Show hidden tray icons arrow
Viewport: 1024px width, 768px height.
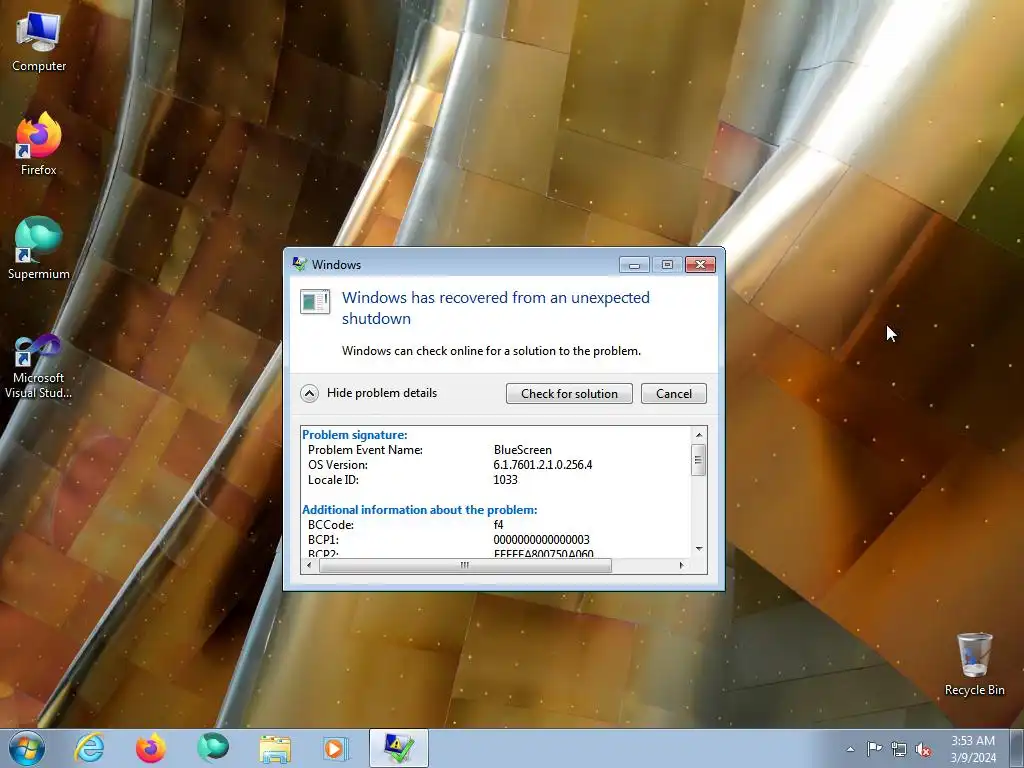point(850,749)
